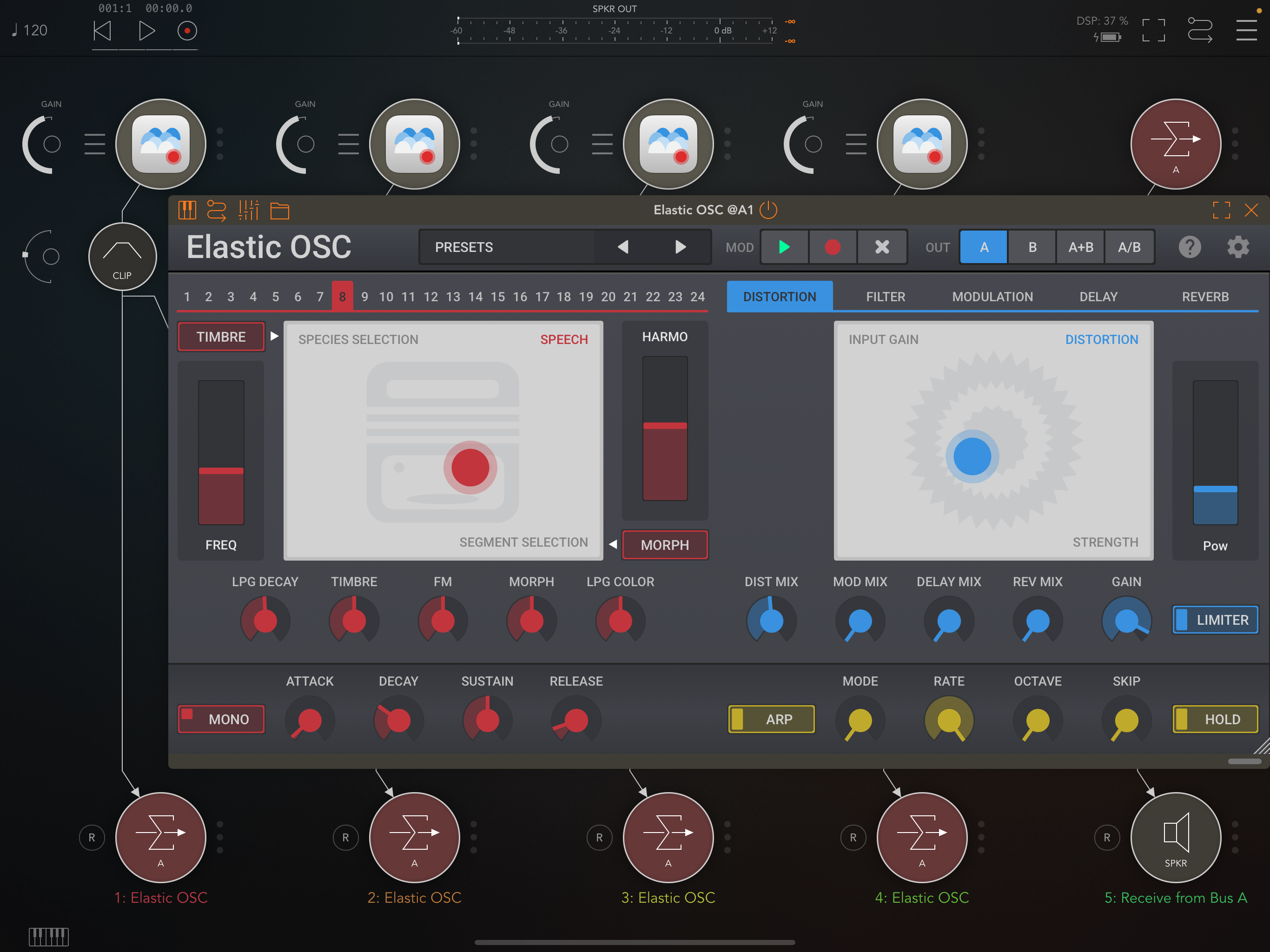Enable the ARP toggle

(772, 719)
